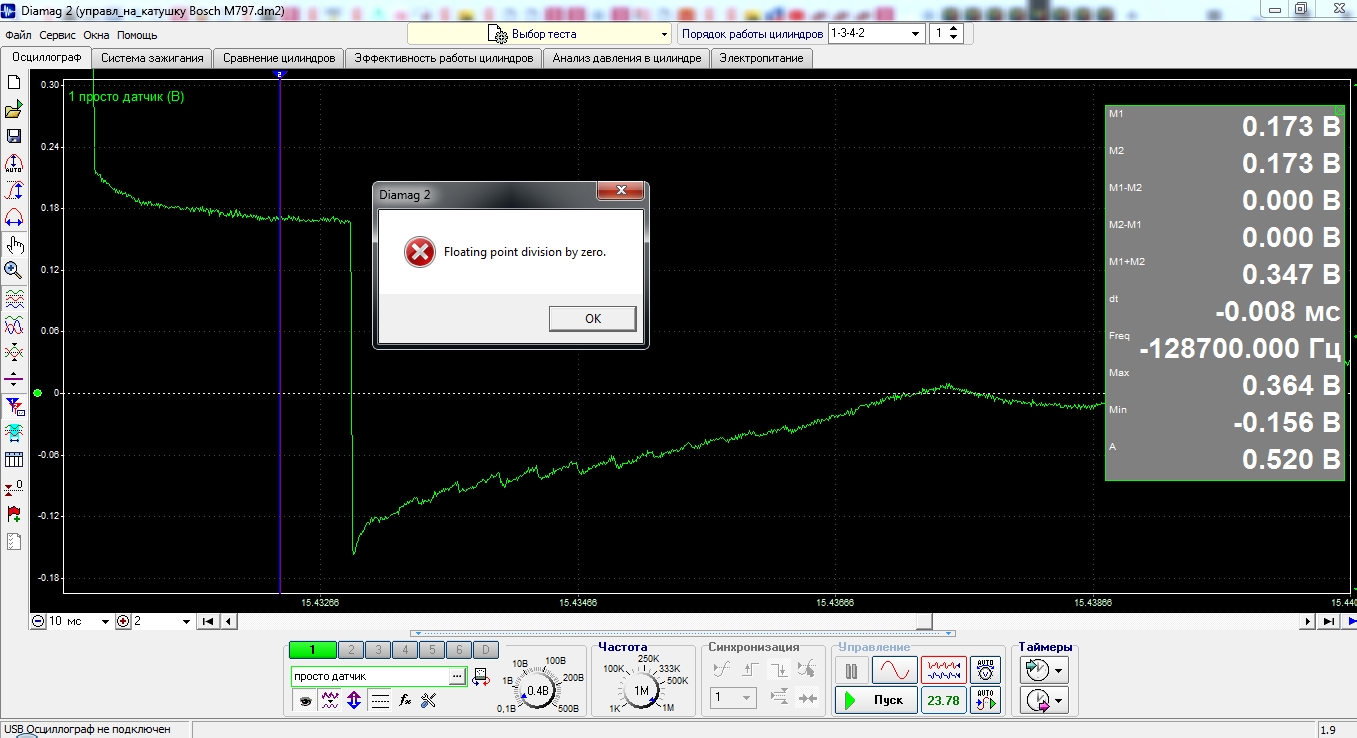Click the horizontal arc measurement icon
Image resolution: width=1357 pixels, height=738 pixels.
pos(14,217)
